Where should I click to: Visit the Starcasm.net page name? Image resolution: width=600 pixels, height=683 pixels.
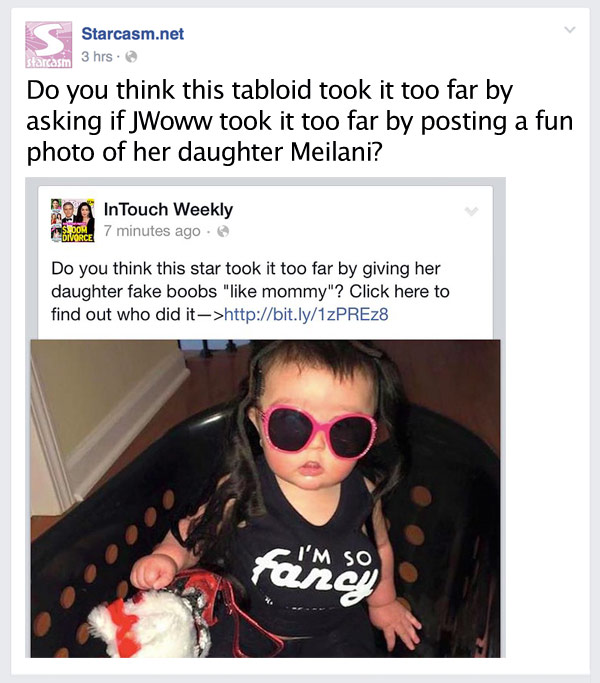[x=132, y=34]
